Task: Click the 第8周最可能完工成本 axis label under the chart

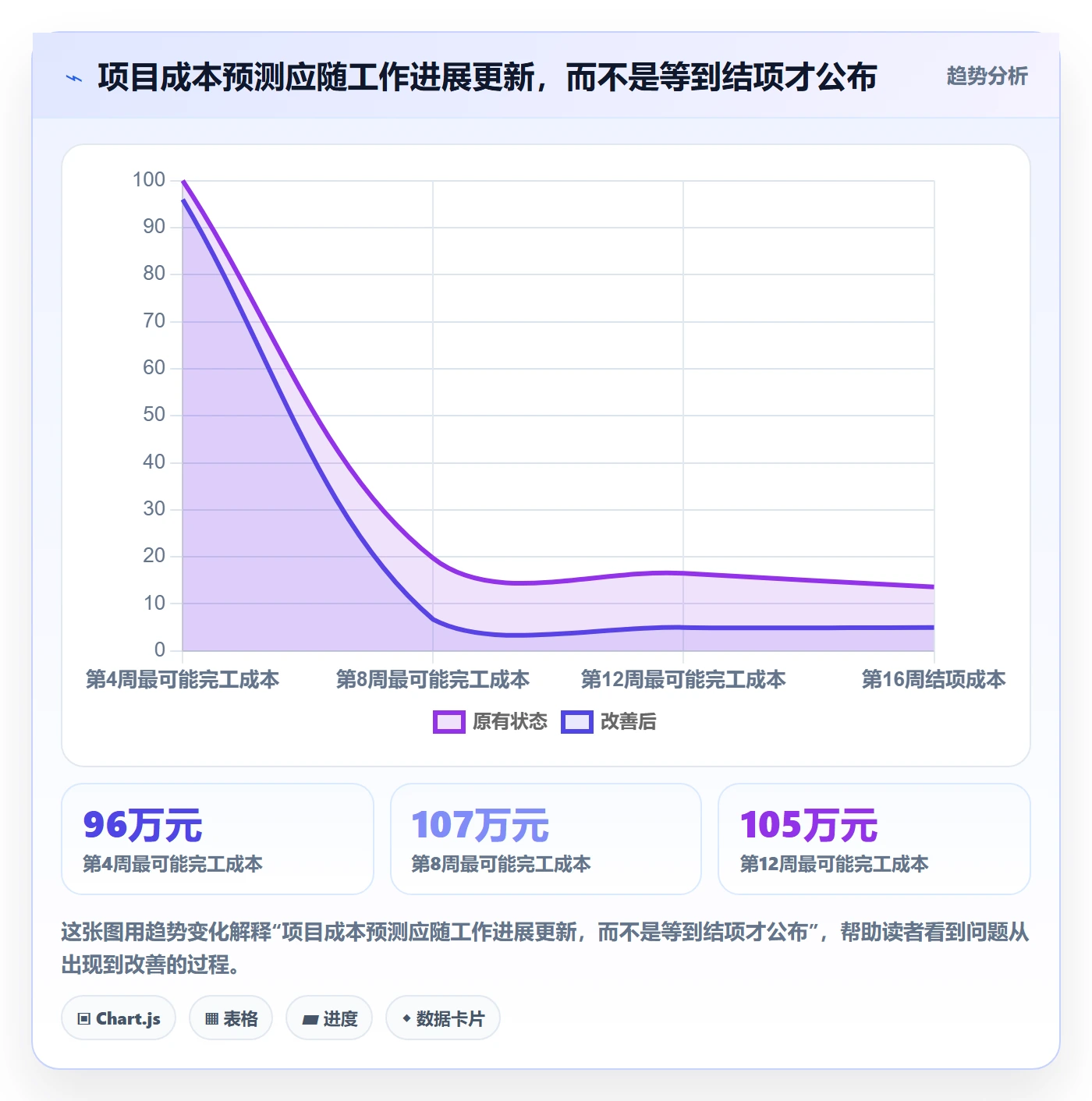Action: click(x=433, y=680)
